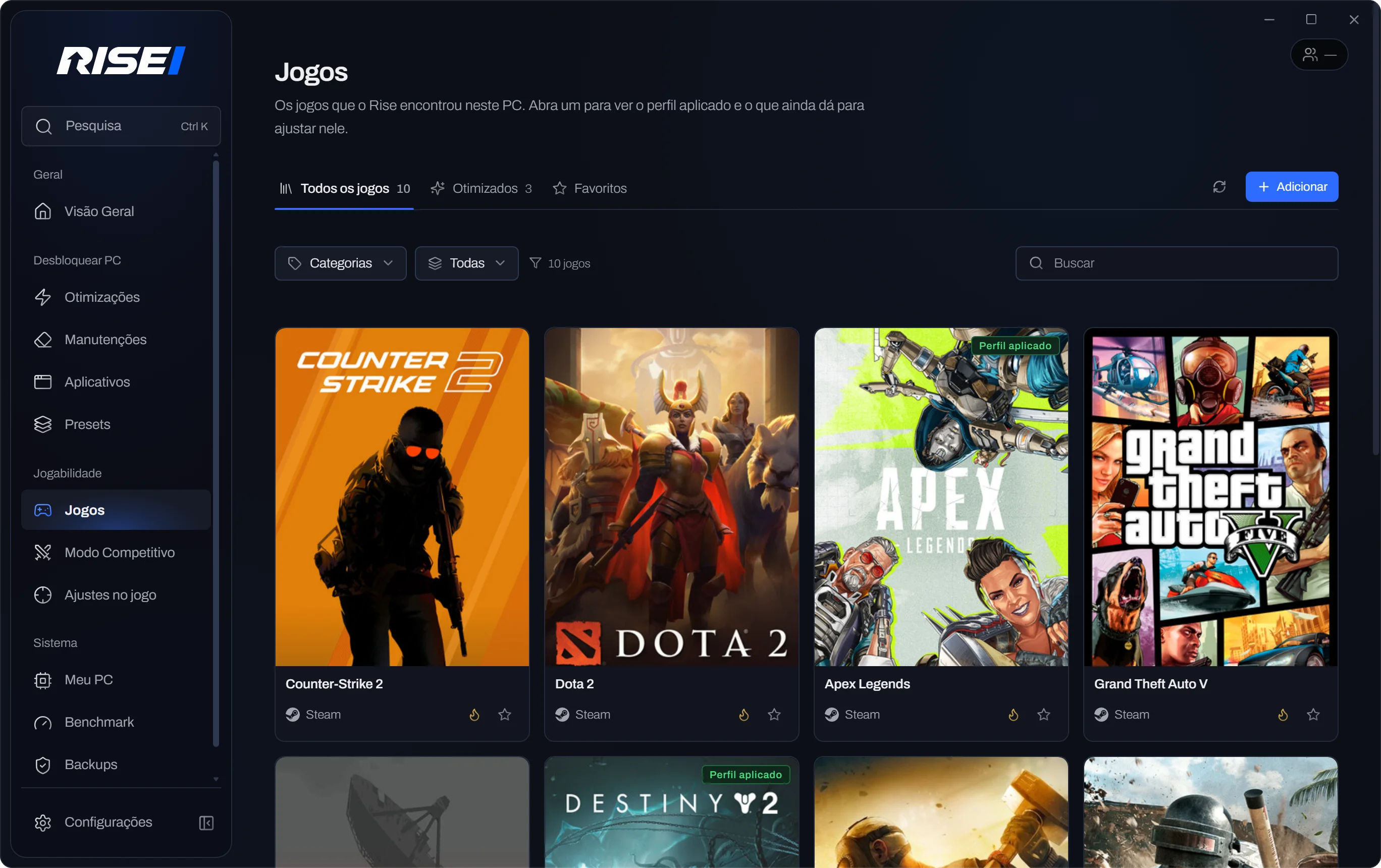Click flame icon on Apex Legends card

1014,715
